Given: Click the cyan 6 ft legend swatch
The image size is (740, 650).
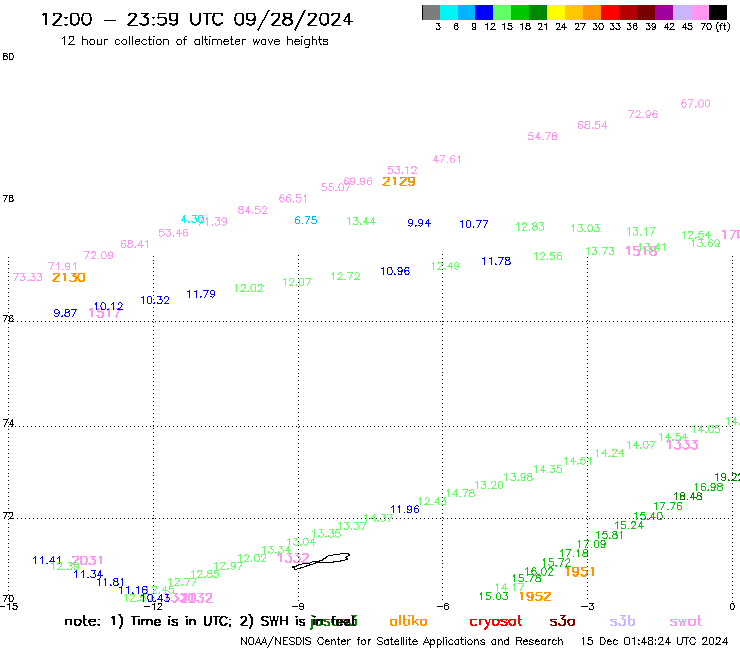Looking at the screenshot, I should [449, 12].
